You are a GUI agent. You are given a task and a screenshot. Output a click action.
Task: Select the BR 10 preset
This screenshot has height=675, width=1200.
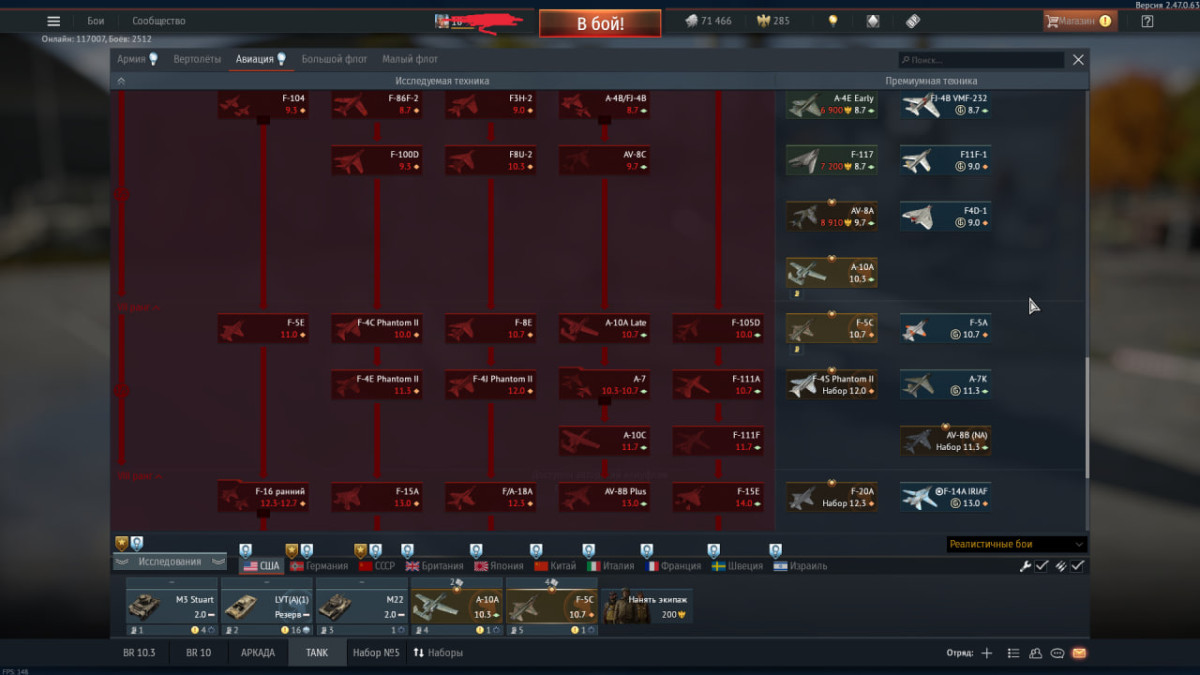pyautogui.click(x=198, y=653)
